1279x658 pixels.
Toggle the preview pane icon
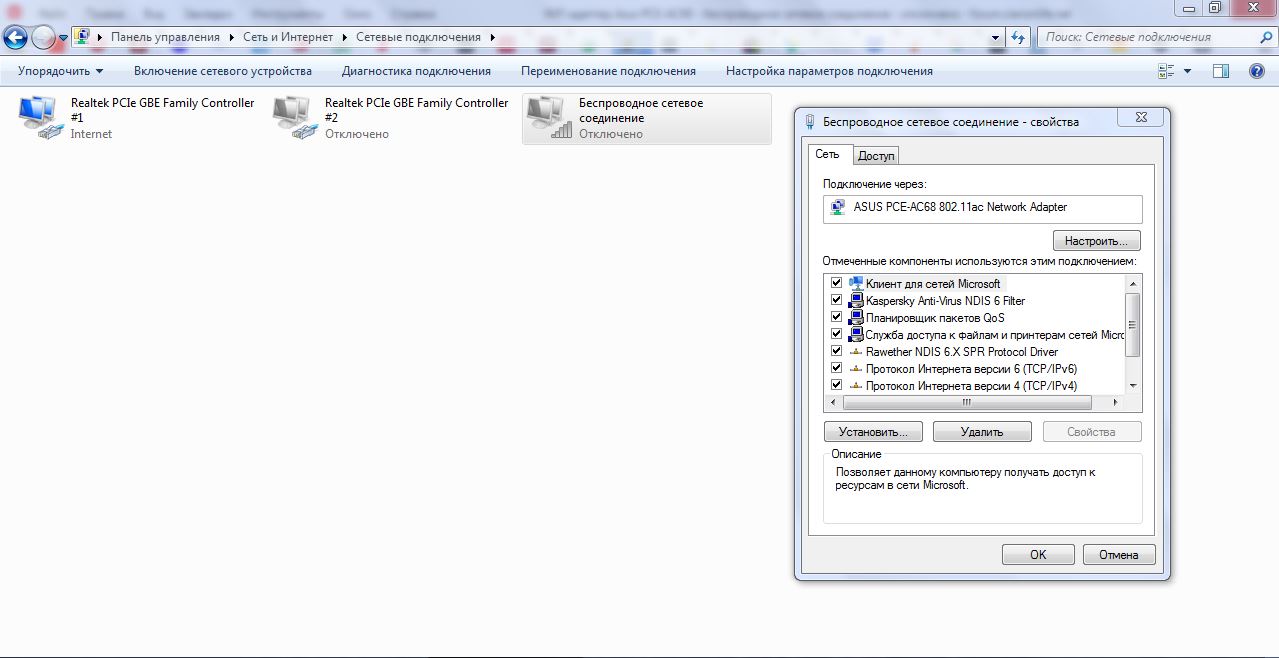[1220, 71]
